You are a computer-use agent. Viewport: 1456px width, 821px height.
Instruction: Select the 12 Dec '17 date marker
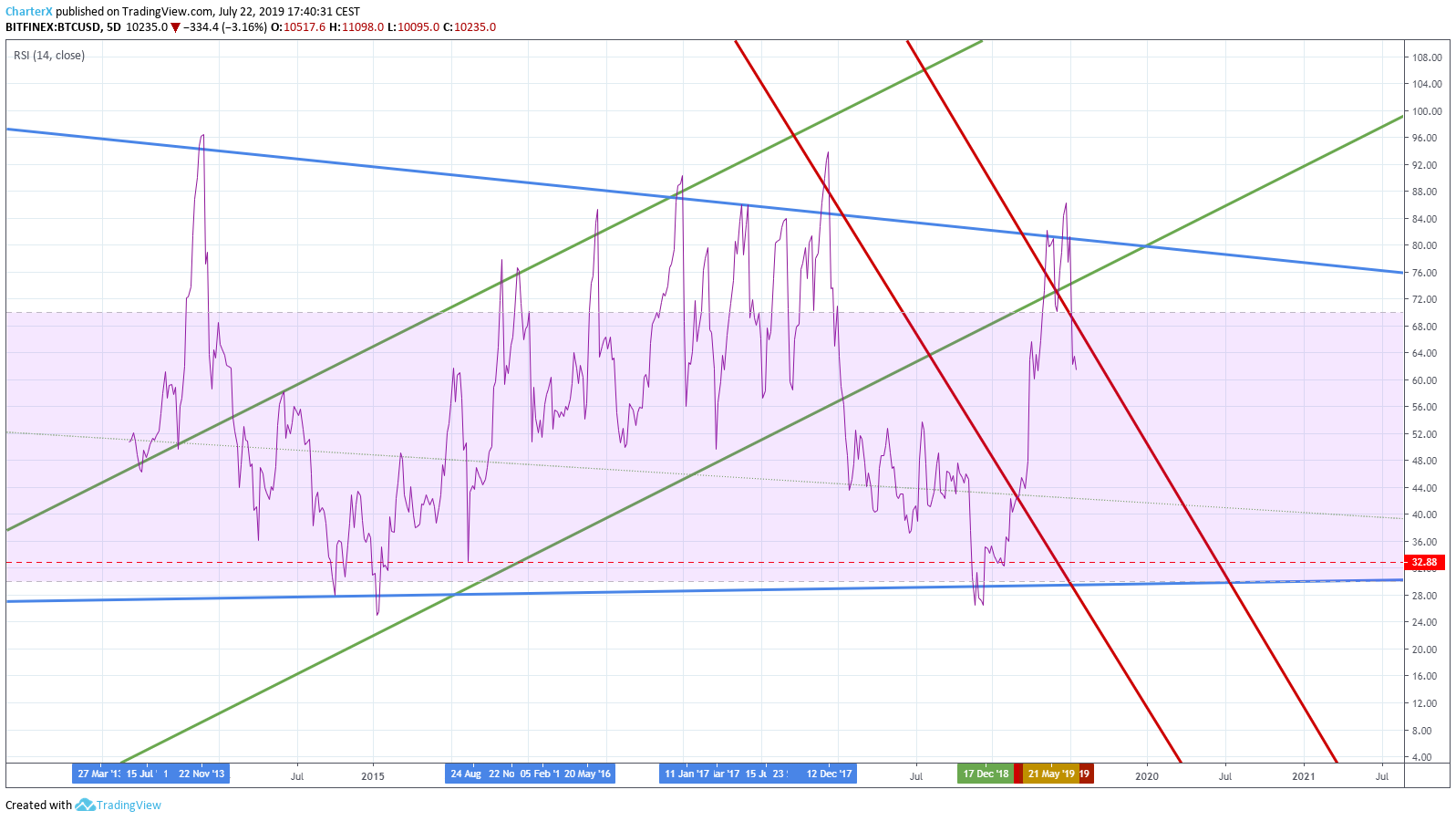[x=829, y=774]
